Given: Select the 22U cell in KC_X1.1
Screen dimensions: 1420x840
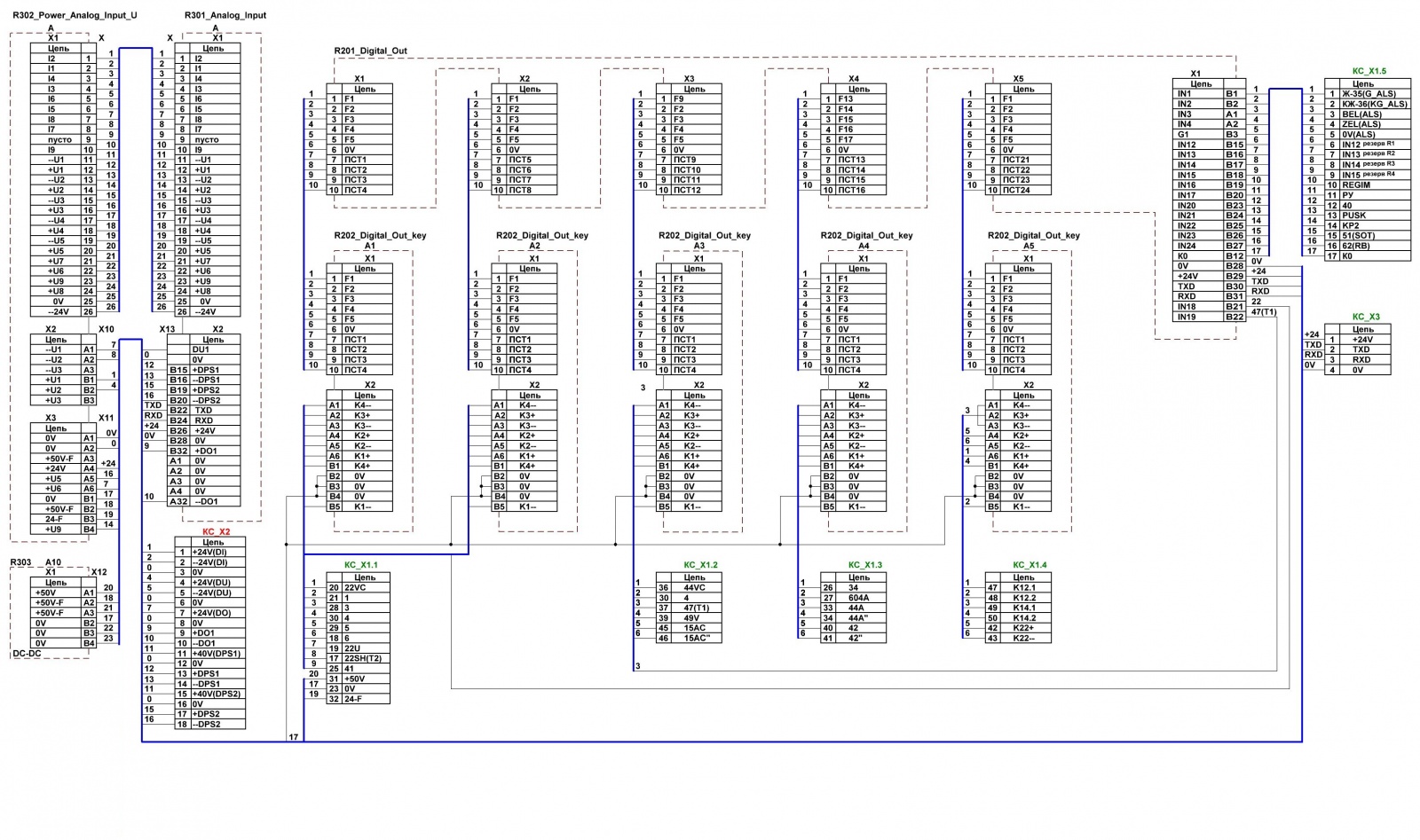Looking at the screenshot, I should click(365, 648).
